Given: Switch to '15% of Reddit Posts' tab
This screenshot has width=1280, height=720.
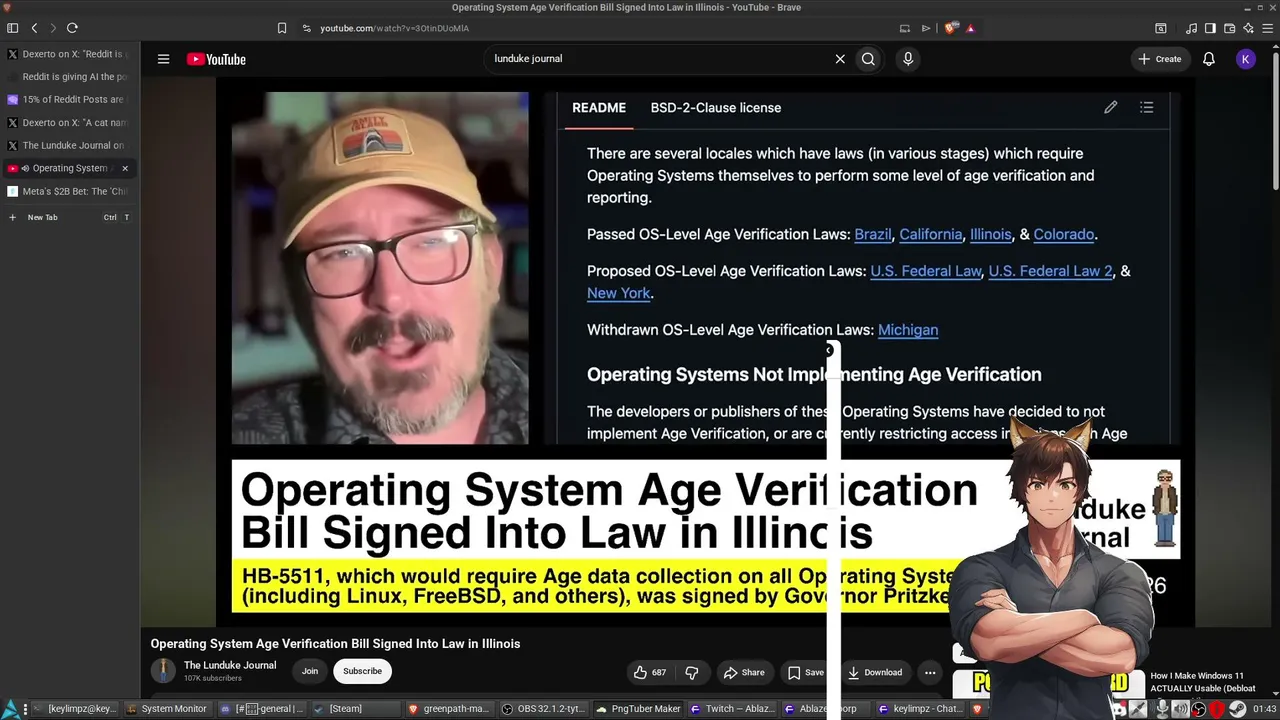Looking at the screenshot, I should click(x=68, y=100).
